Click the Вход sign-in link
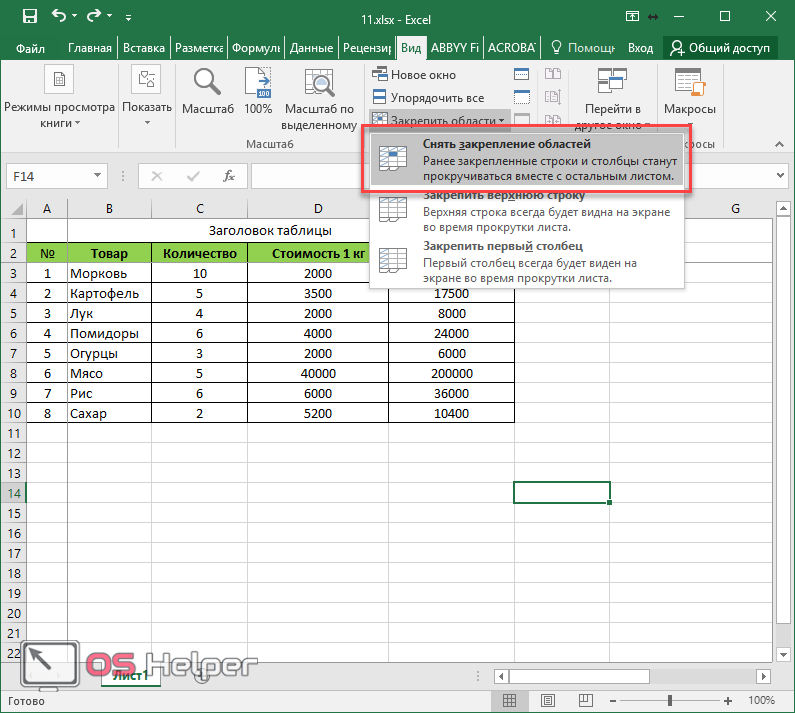The image size is (795, 713). [640, 48]
